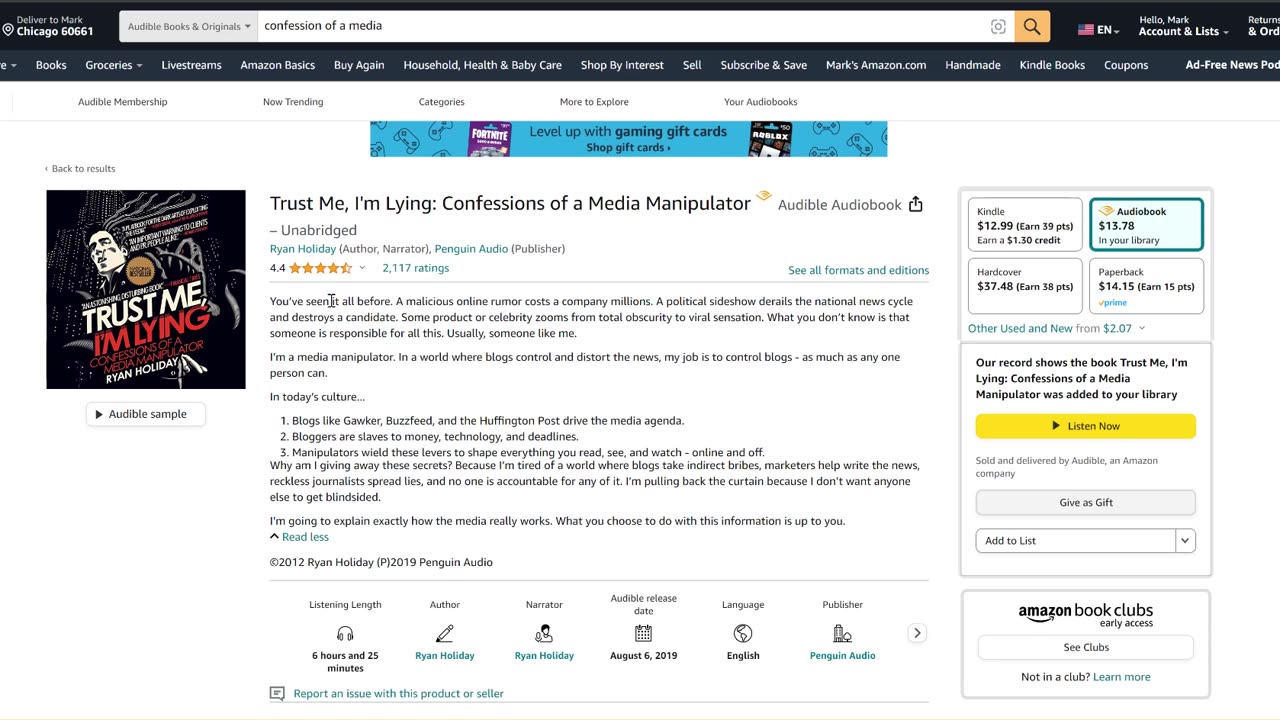
Task: Open the Audible Membership tab
Action: coord(123,102)
